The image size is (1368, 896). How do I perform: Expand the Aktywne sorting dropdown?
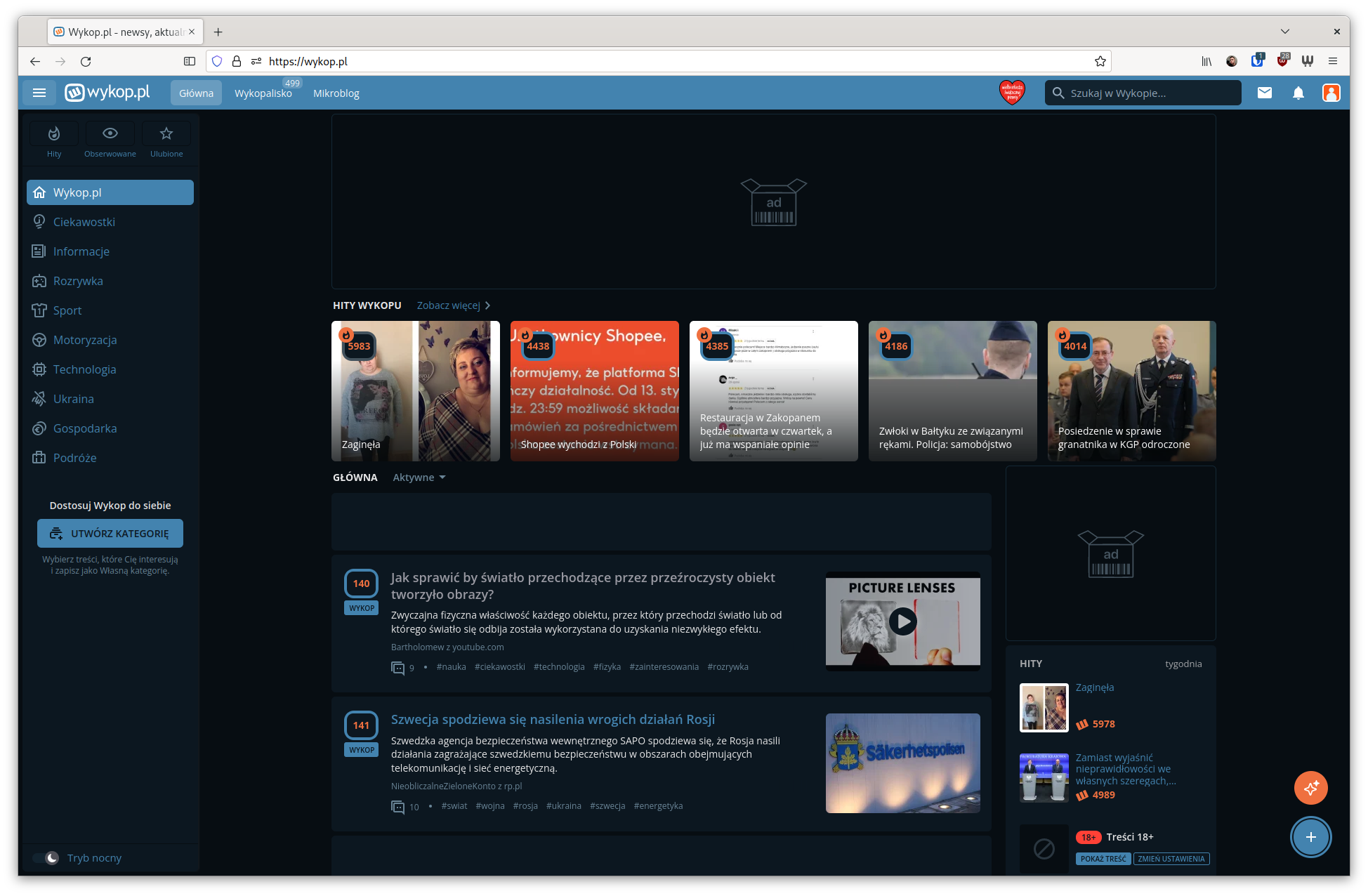click(419, 477)
